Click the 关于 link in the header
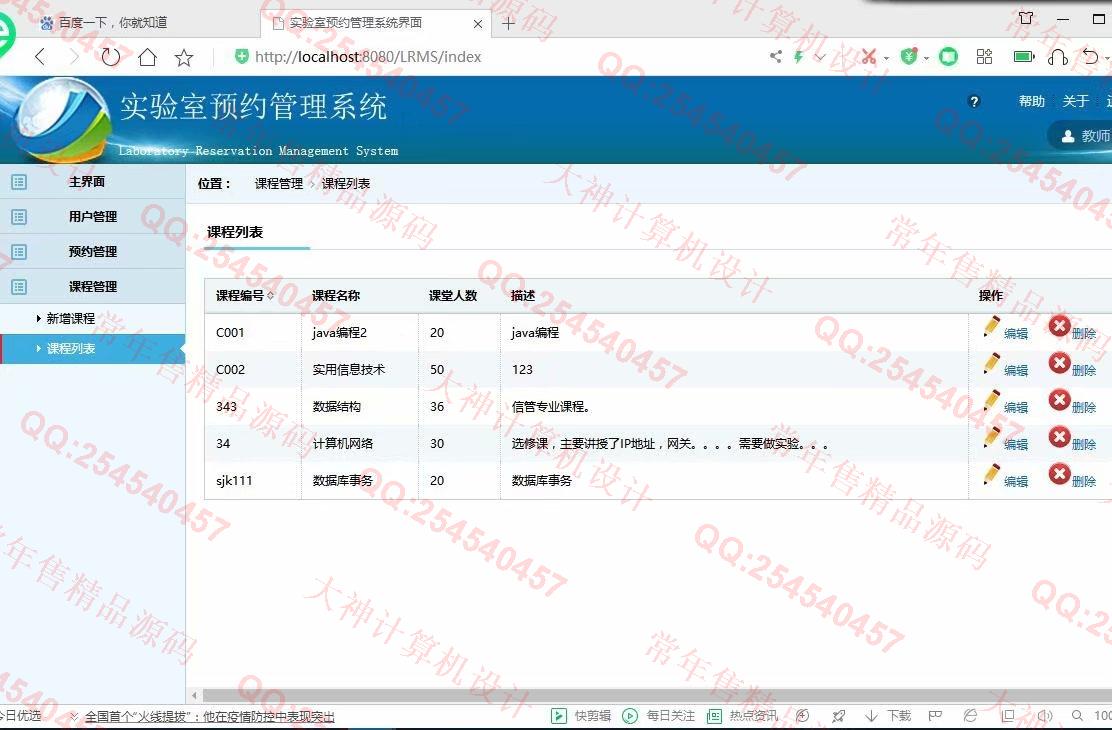 [1075, 101]
